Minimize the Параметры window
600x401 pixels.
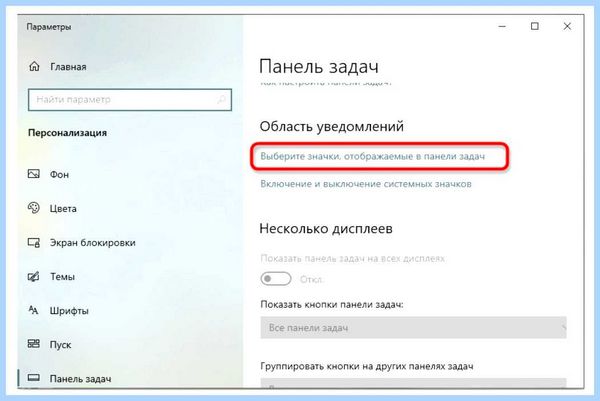(x=502, y=26)
